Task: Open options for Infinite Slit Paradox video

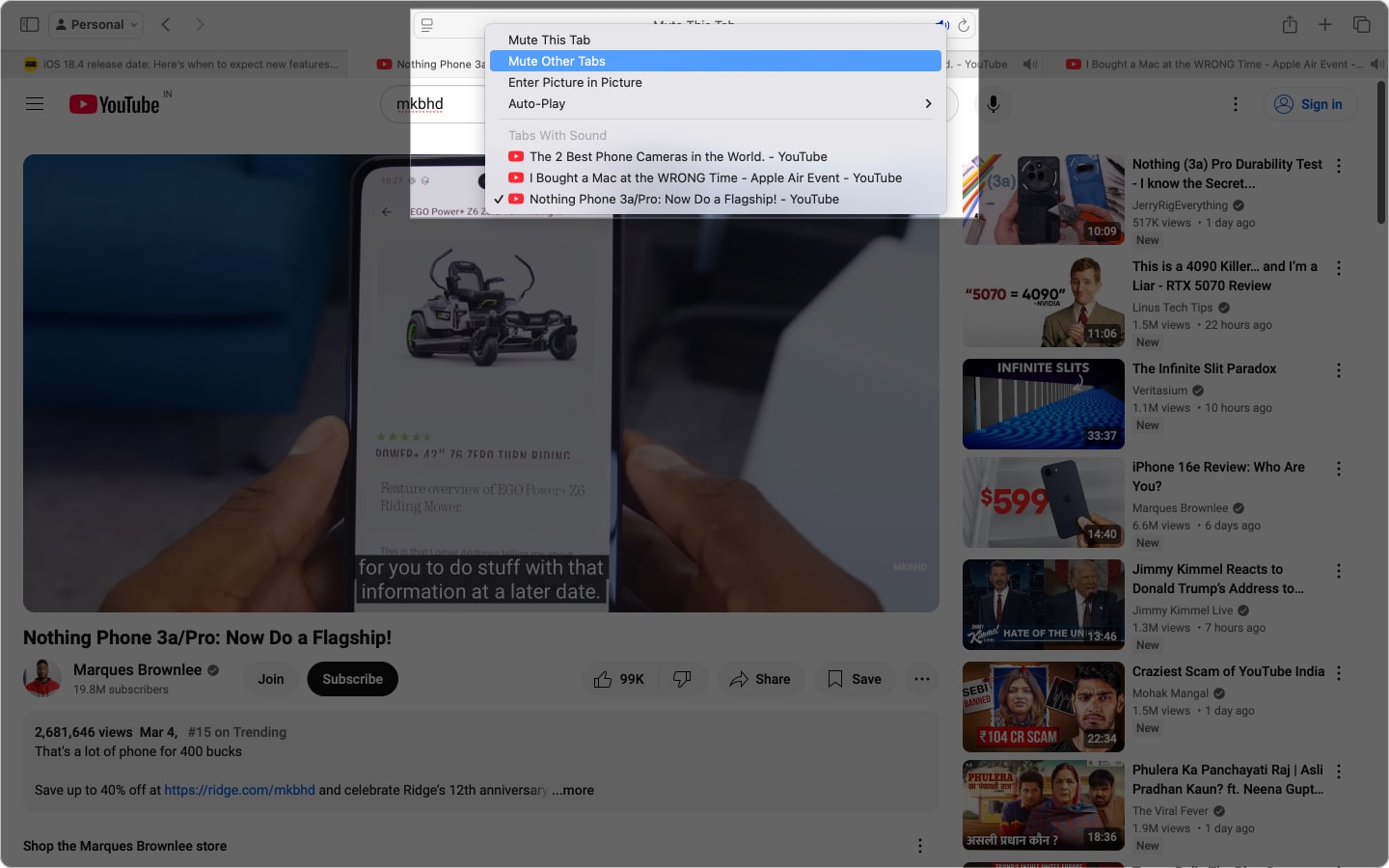Action: (x=1339, y=370)
